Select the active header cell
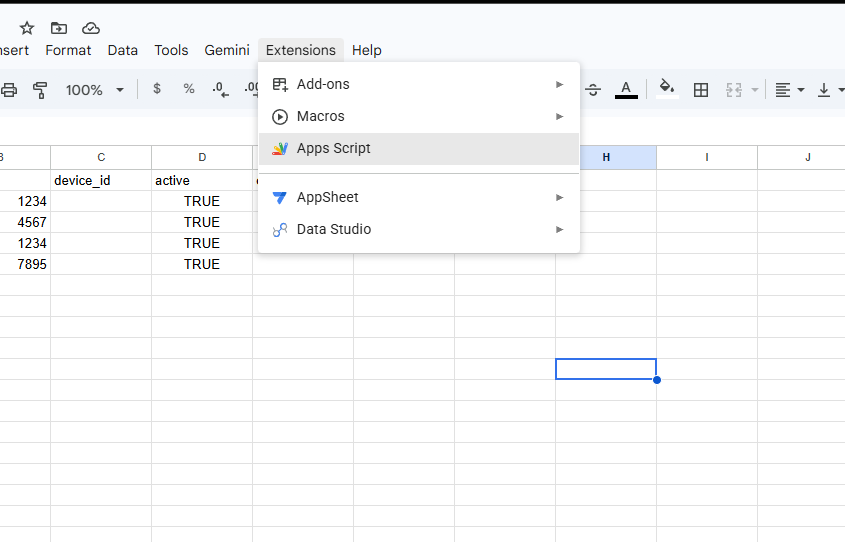The image size is (845, 542). [x=202, y=180]
